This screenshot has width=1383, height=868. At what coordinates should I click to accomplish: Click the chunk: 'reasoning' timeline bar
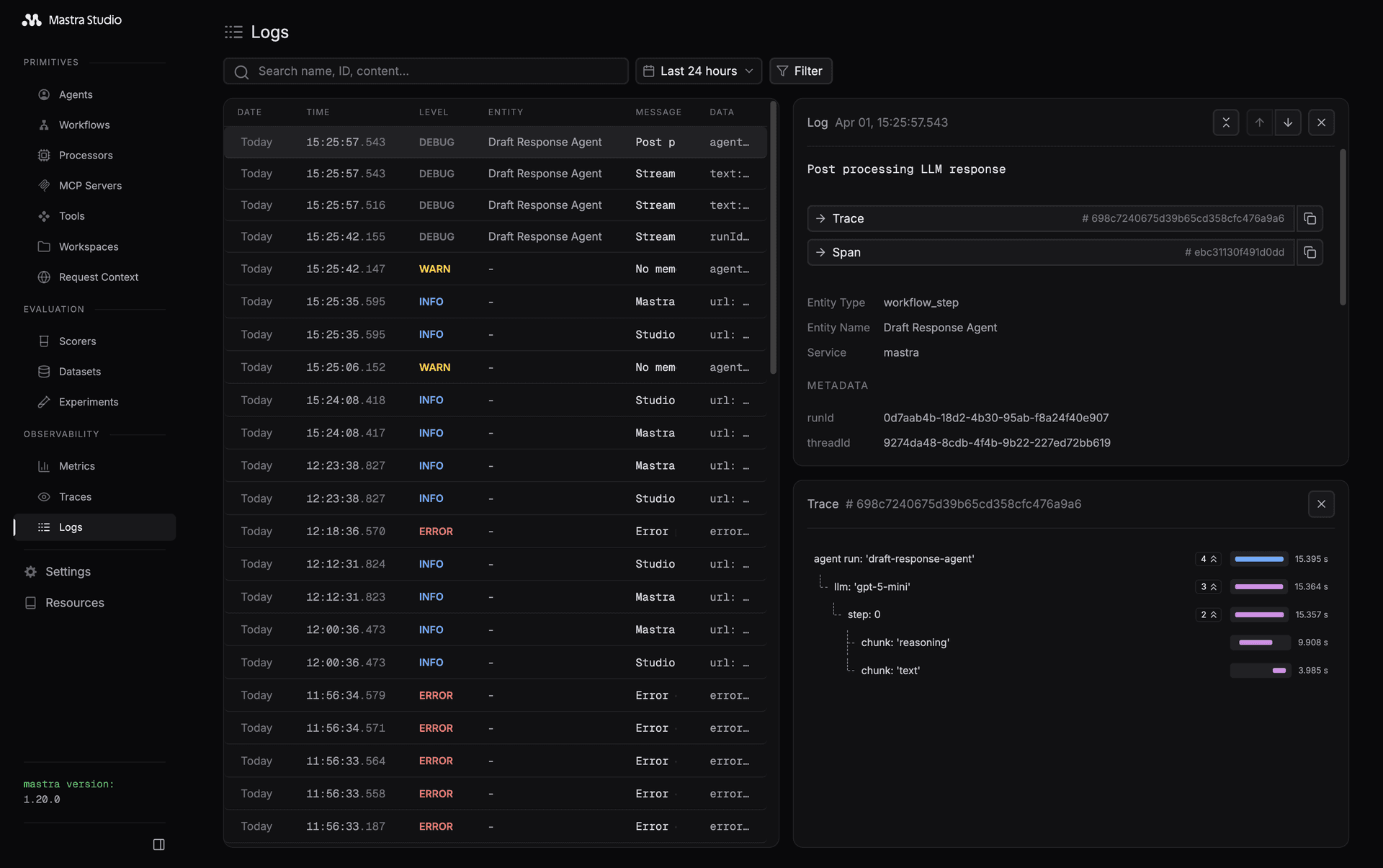tap(1256, 643)
